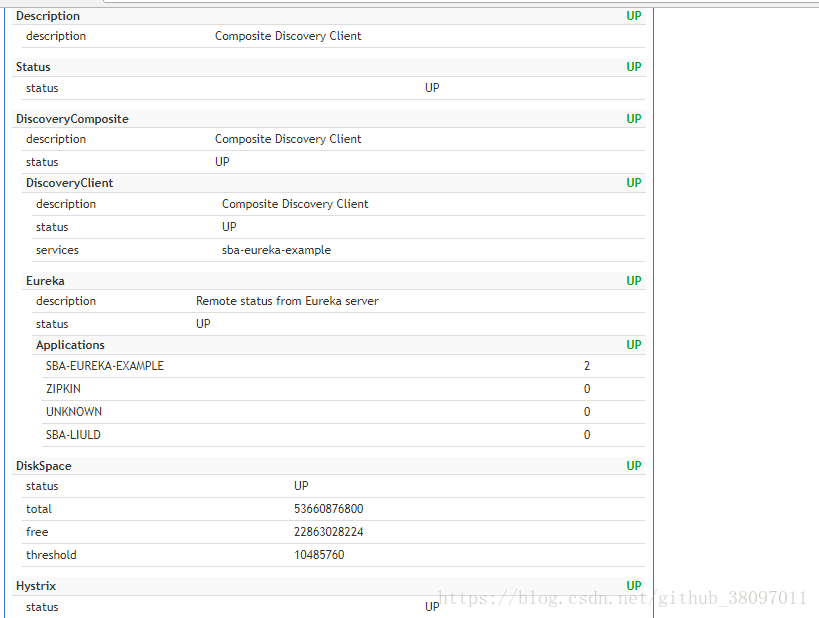The width and height of the screenshot is (819, 618).
Task: Click the sba-eureka-example services value
Action: pos(276,250)
